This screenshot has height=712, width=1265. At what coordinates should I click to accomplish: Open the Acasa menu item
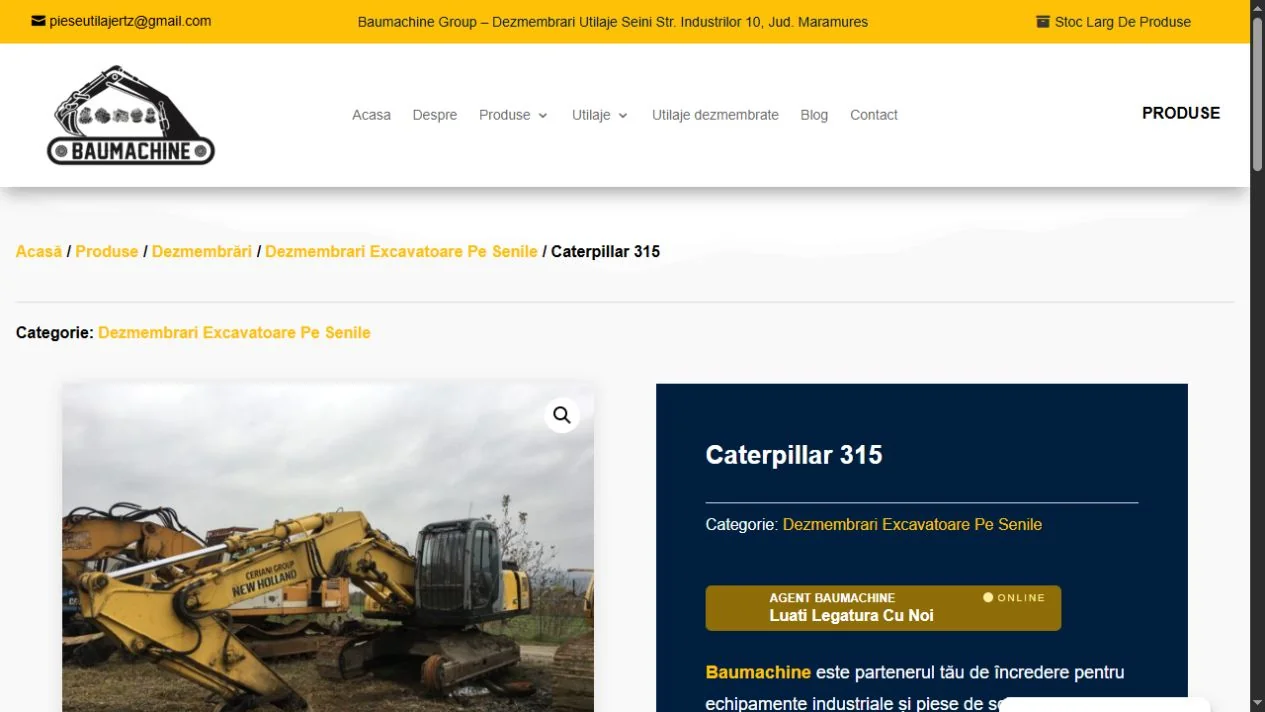[371, 115]
